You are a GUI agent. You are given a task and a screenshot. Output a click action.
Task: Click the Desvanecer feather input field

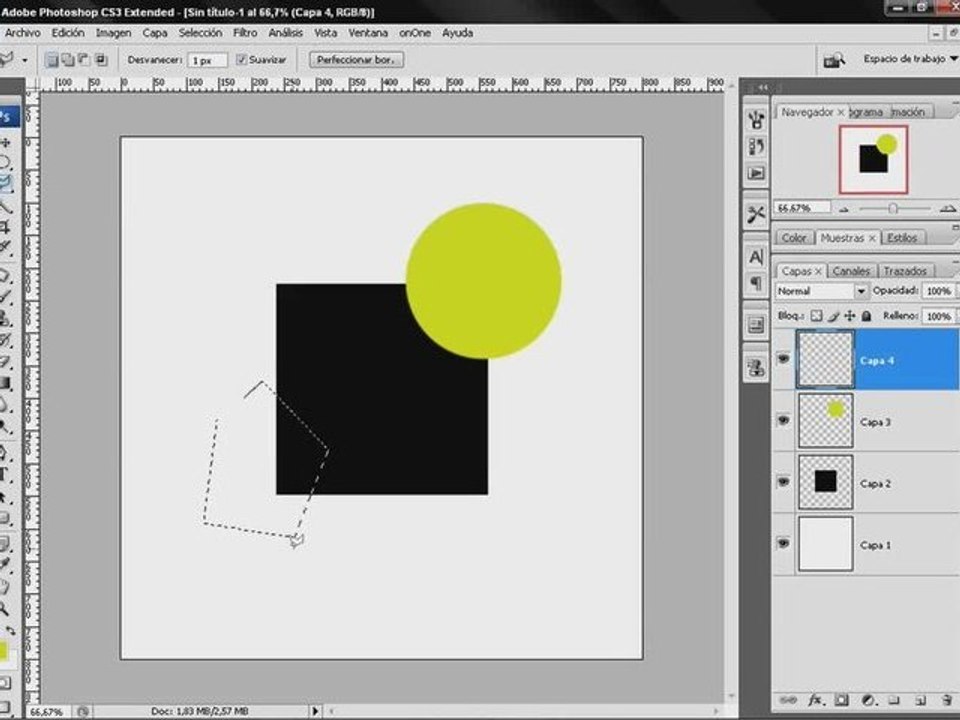click(x=208, y=60)
